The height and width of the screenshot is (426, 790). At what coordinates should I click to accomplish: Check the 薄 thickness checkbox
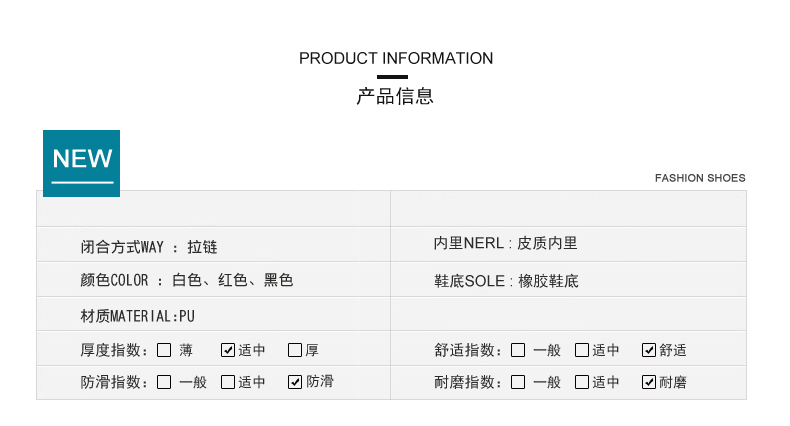(164, 350)
